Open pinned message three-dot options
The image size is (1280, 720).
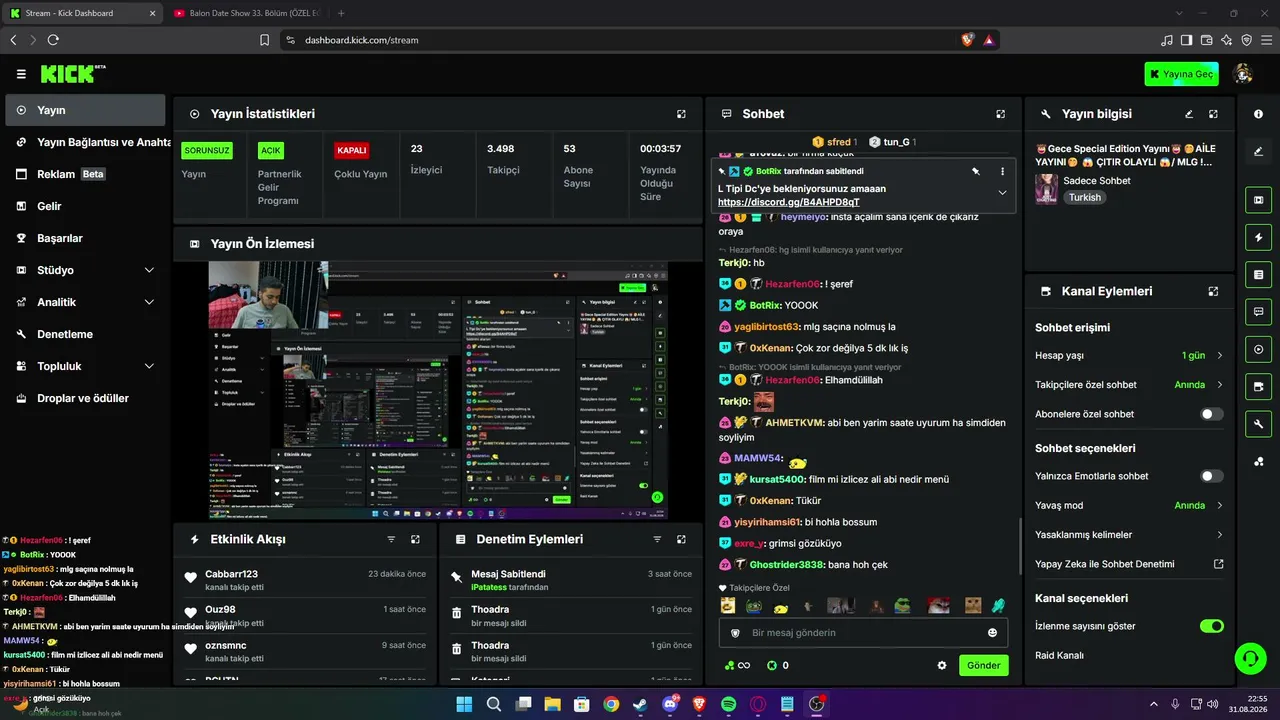click(1002, 171)
